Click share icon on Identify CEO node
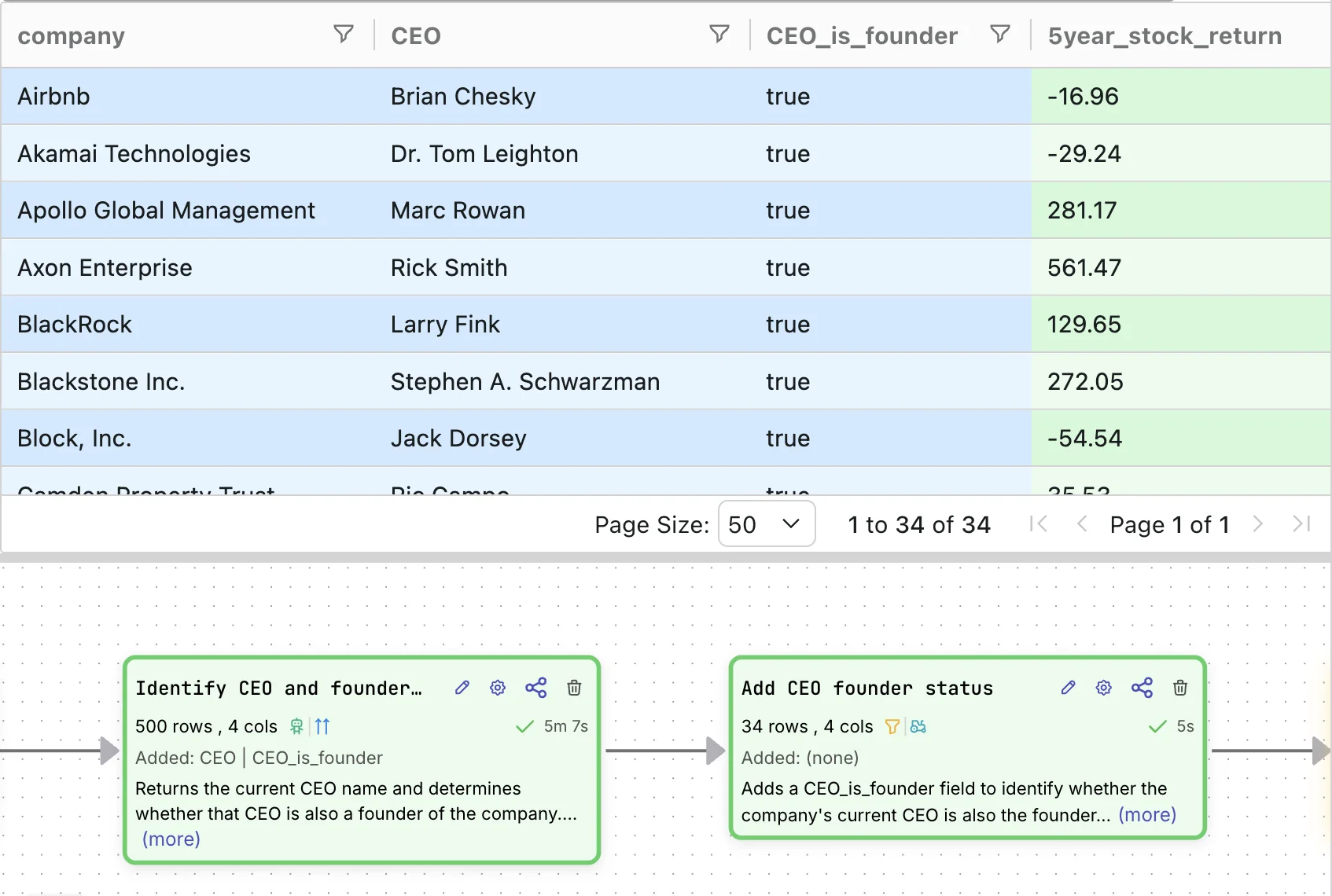The height and width of the screenshot is (896, 1332). 535,688
